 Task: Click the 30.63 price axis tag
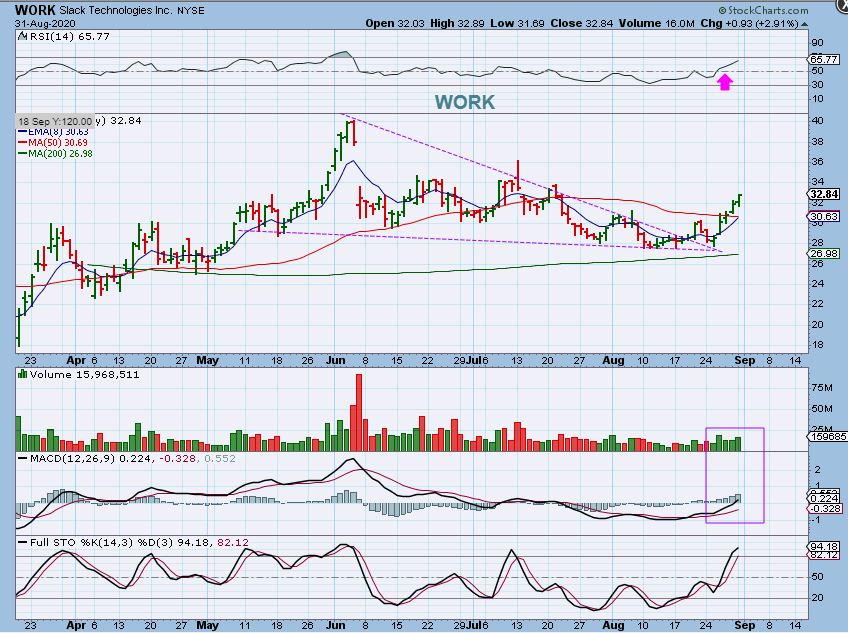point(824,216)
